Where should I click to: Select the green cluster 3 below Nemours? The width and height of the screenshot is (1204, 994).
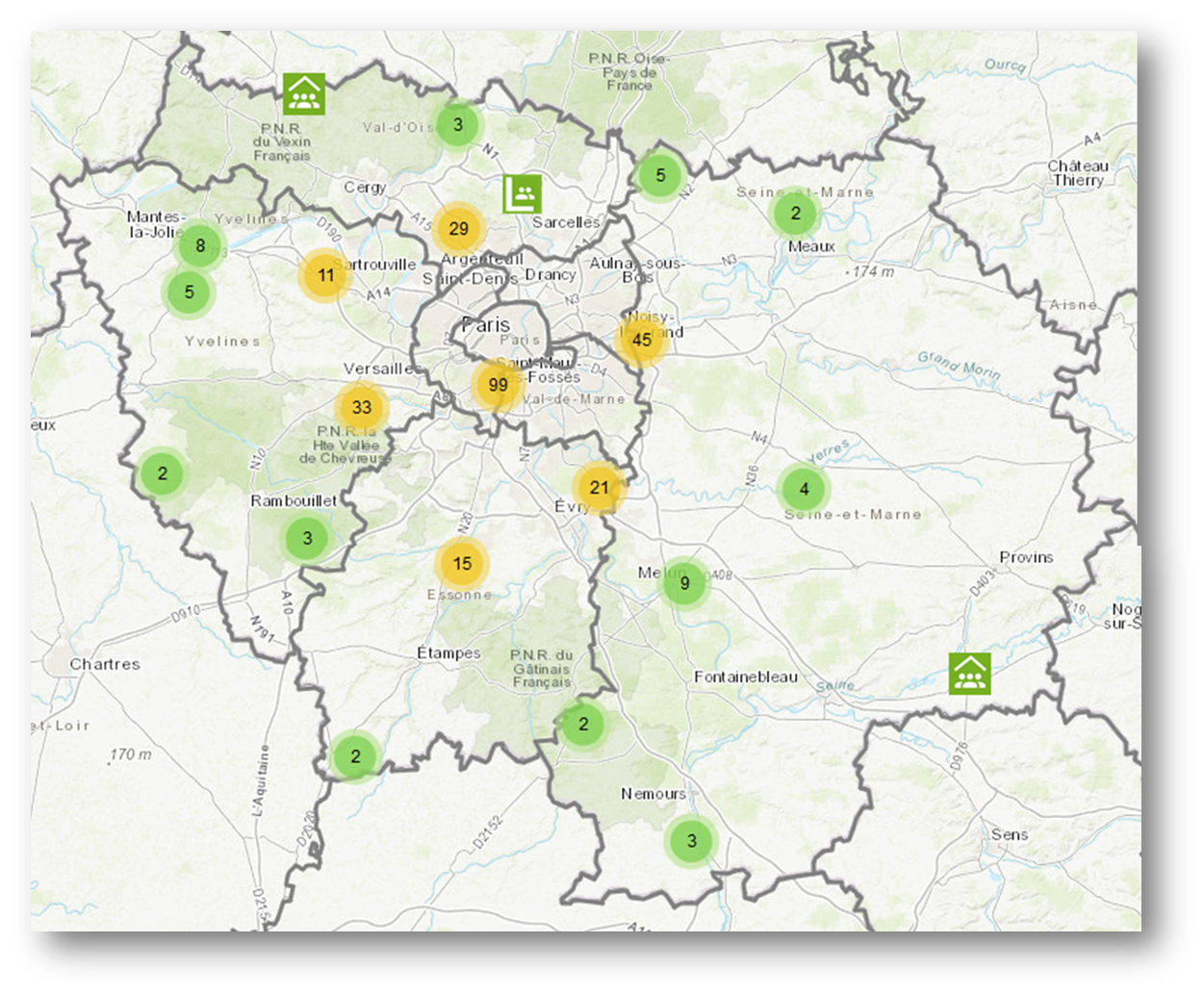[x=691, y=841]
